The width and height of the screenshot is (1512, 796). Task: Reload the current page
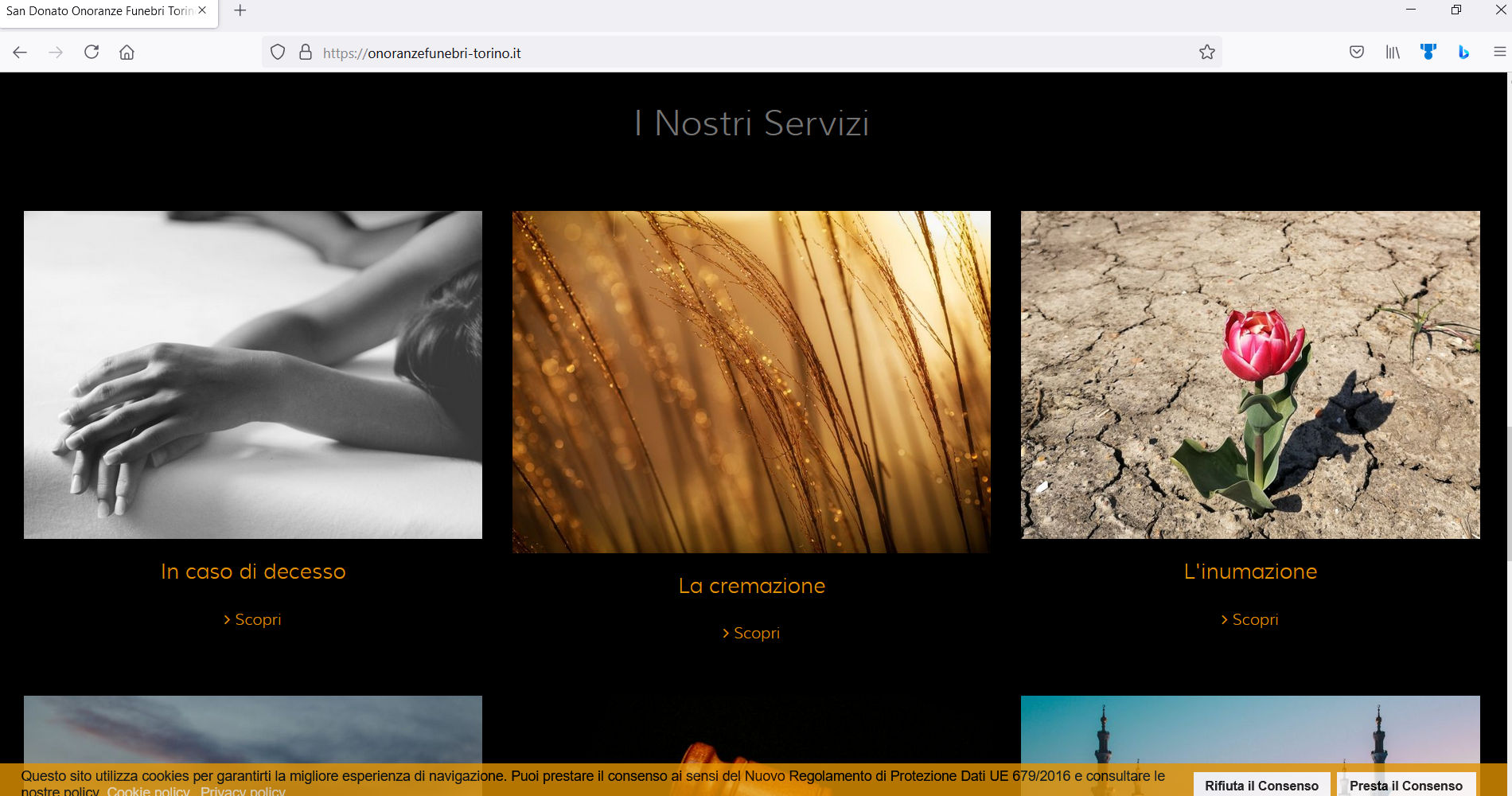tap(92, 53)
